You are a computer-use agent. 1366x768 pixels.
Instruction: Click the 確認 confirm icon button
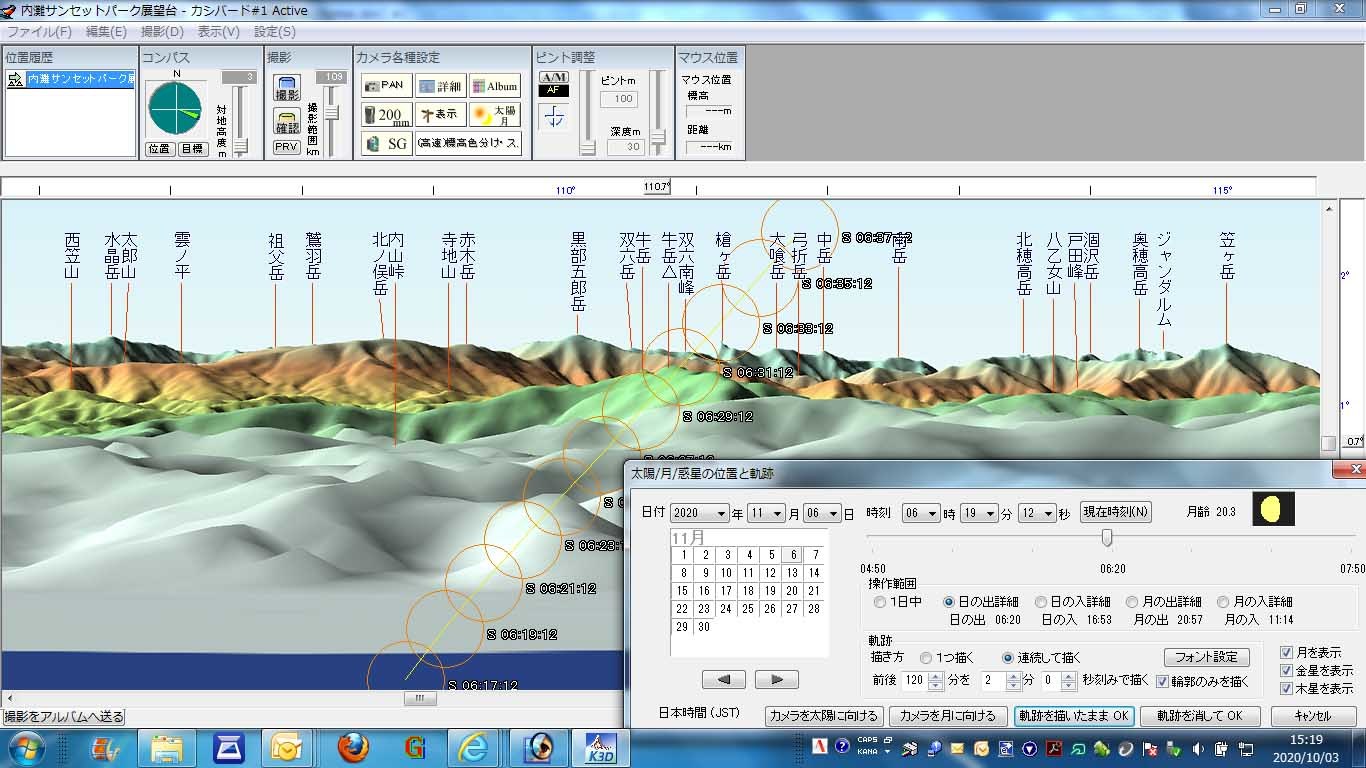pos(287,122)
